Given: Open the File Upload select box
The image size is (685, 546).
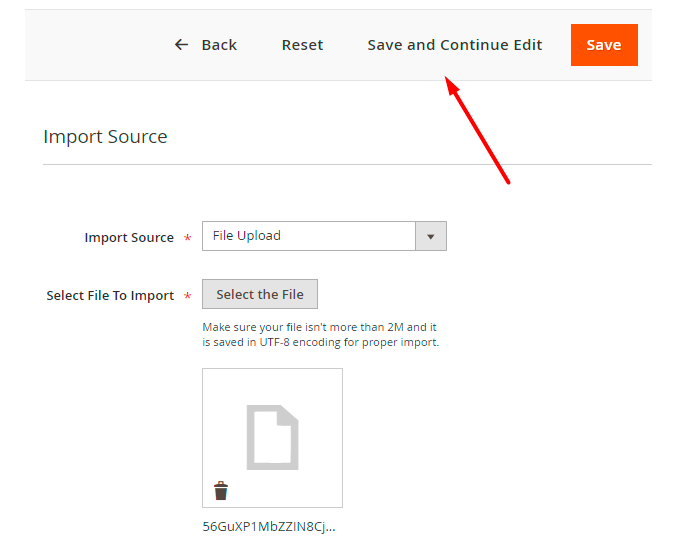Looking at the screenshot, I should 309,236.
